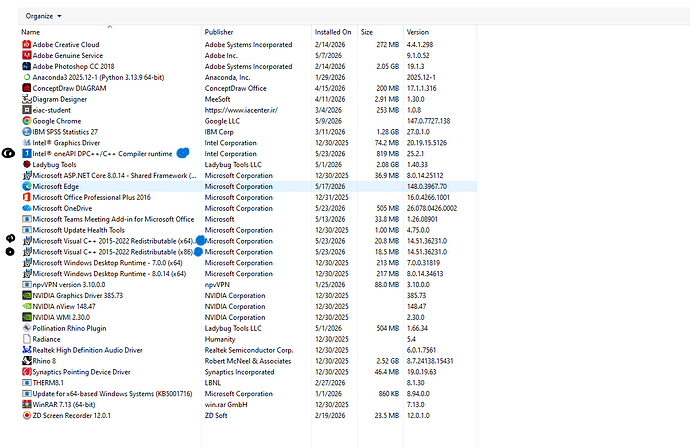The width and height of the screenshot is (690, 448).
Task: Click the Google Chrome icon
Action: pyautogui.click(x=27, y=121)
